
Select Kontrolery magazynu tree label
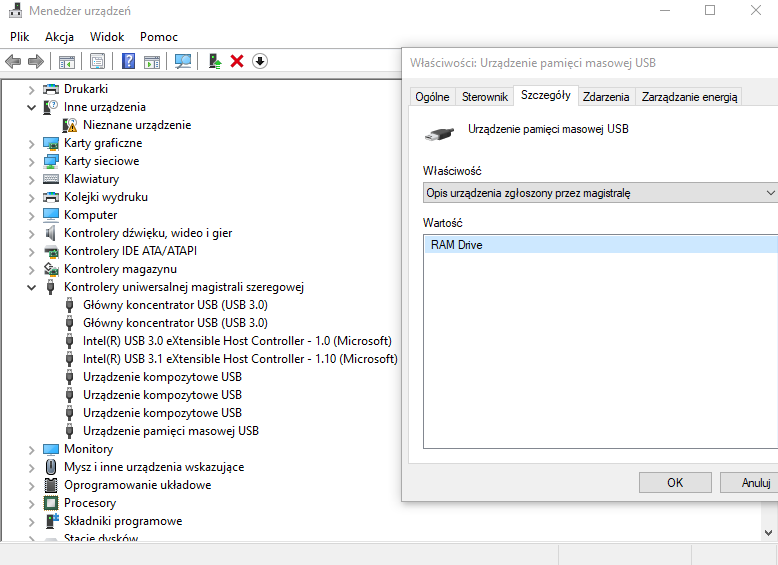(x=120, y=269)
